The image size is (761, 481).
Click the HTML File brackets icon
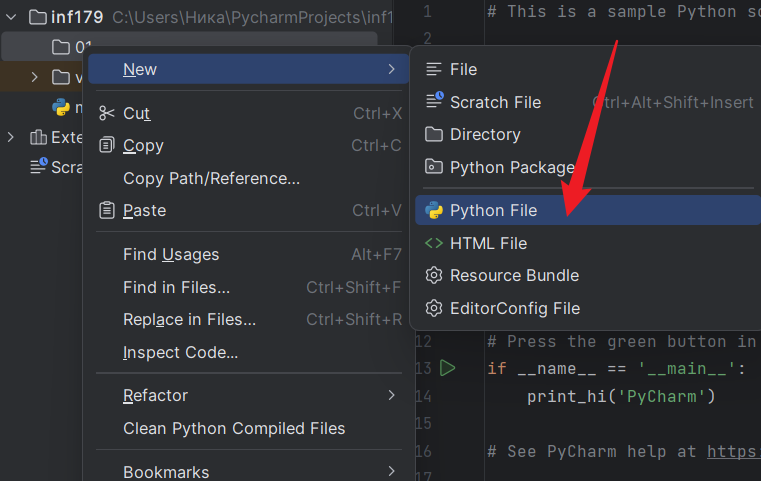point(433,243)
